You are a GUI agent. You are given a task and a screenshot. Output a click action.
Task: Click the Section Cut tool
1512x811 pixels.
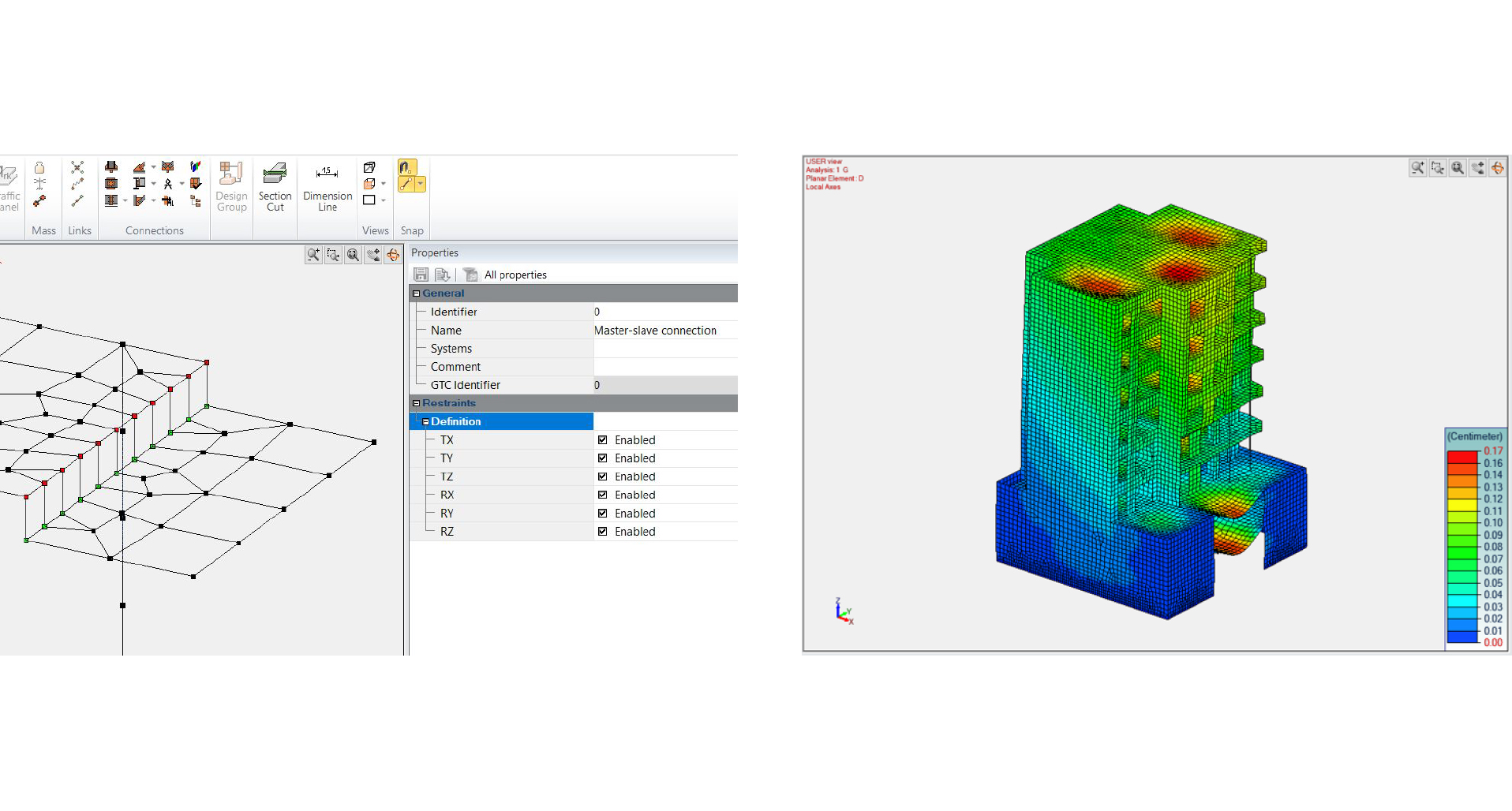pyautogui.click(x=275, y=186)
